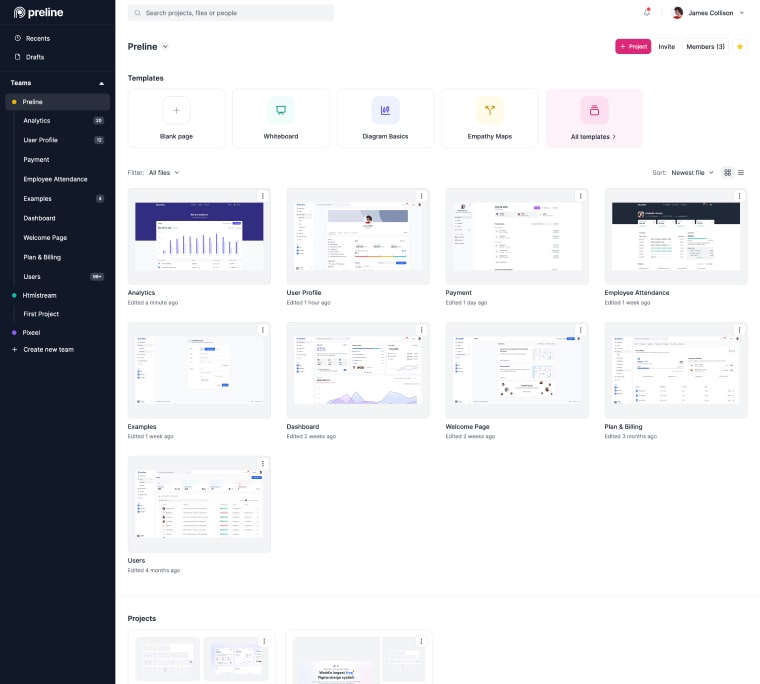Open the Payment file thumbnail
760x684 pixels.
[517, 237]
